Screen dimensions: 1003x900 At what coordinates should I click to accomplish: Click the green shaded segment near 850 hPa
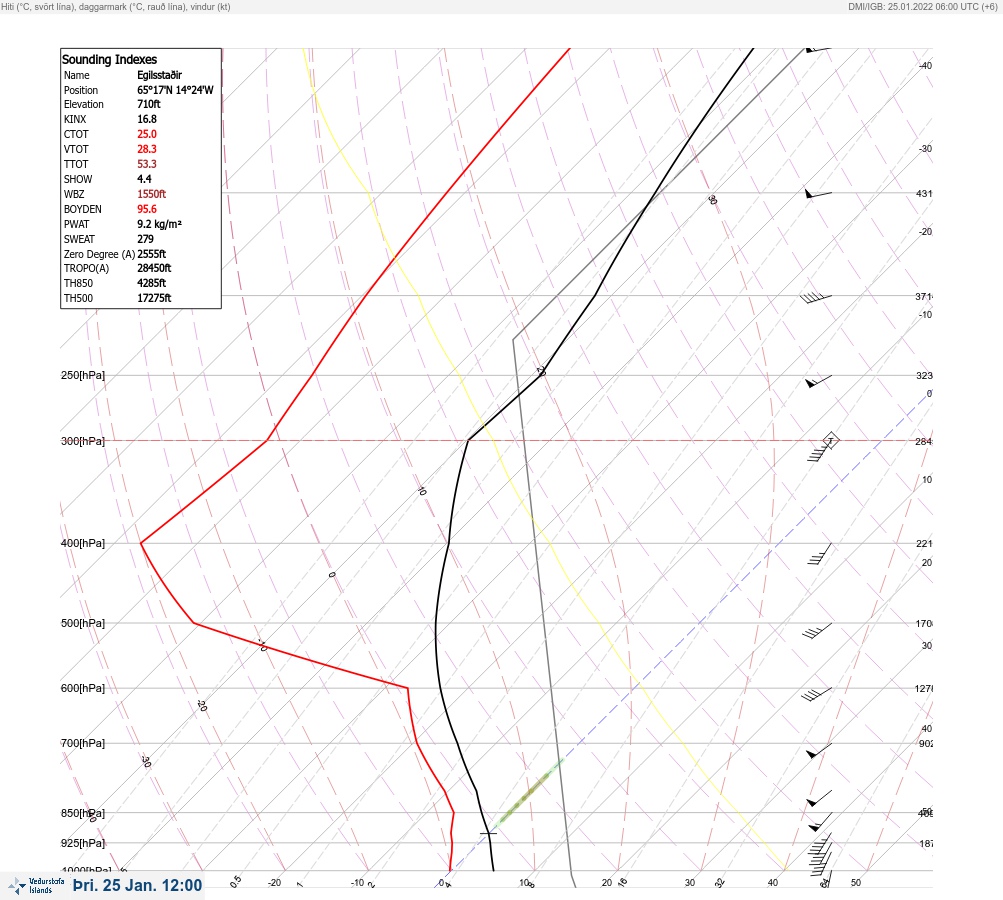point(530,791)
